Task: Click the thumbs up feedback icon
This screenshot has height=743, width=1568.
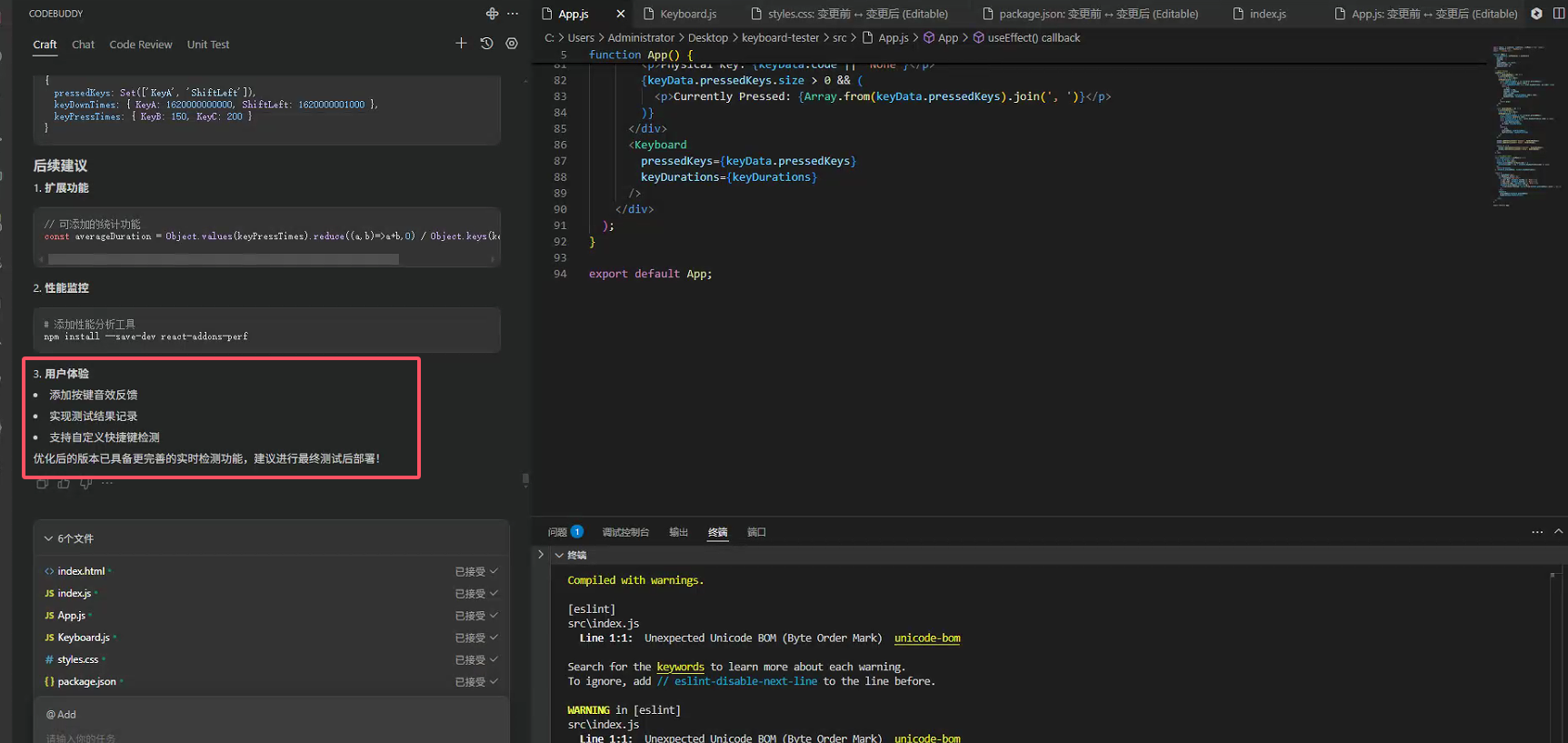Action: tap(64, 484)
